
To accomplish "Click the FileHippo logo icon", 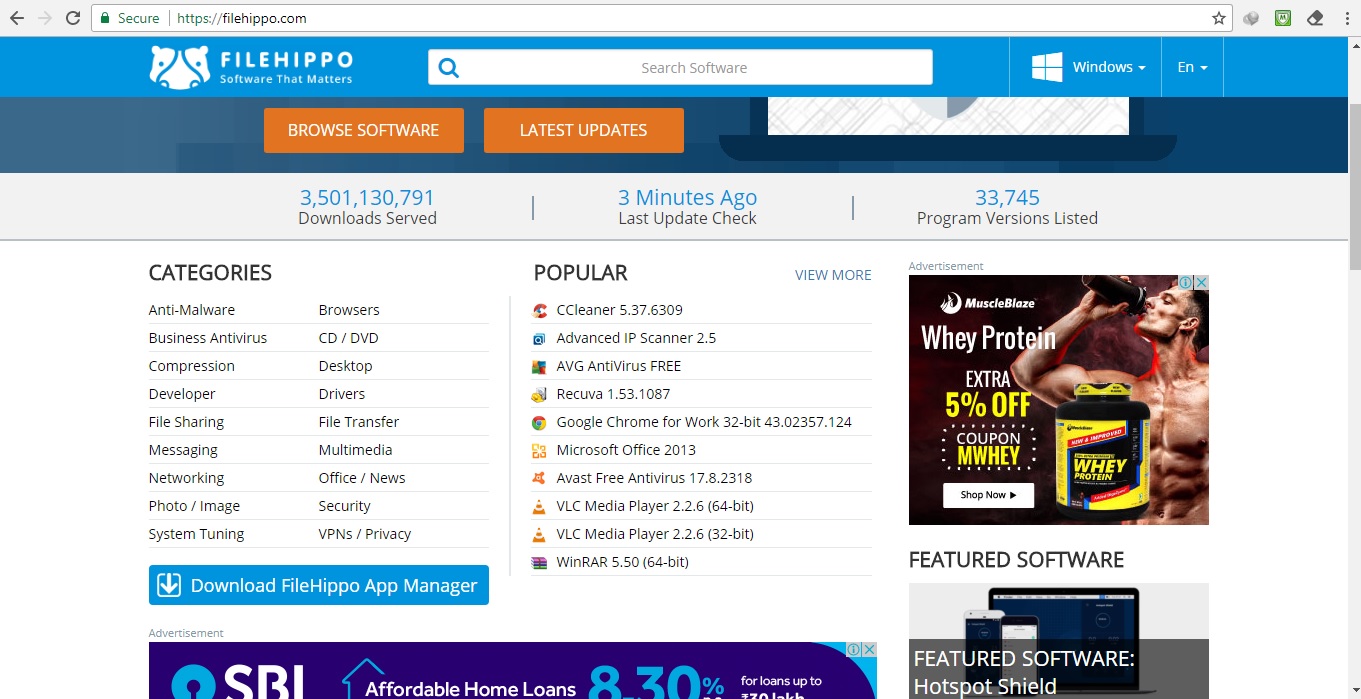I will (179, 67).
